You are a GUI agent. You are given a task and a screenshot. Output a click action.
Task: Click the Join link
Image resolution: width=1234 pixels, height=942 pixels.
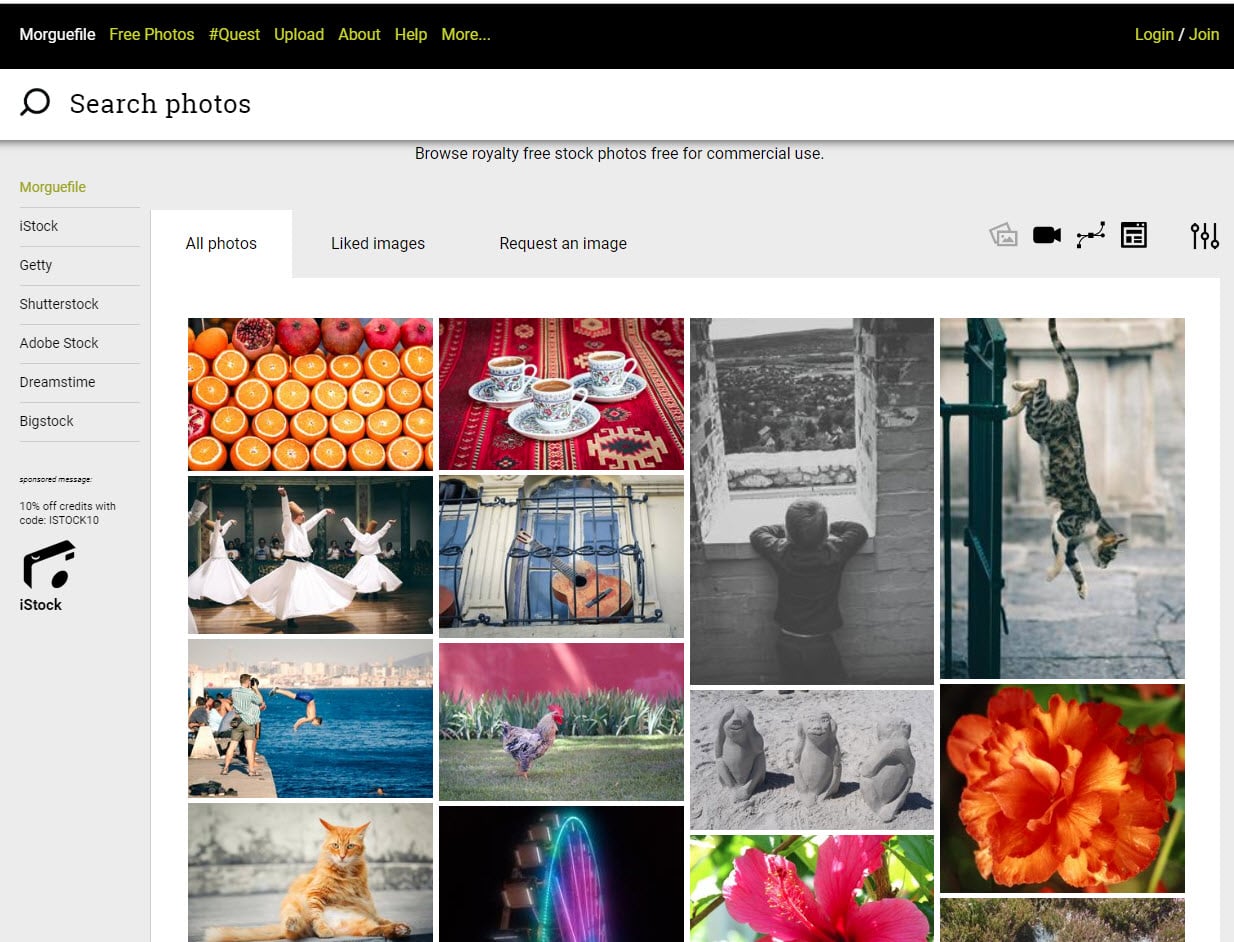1204,34
